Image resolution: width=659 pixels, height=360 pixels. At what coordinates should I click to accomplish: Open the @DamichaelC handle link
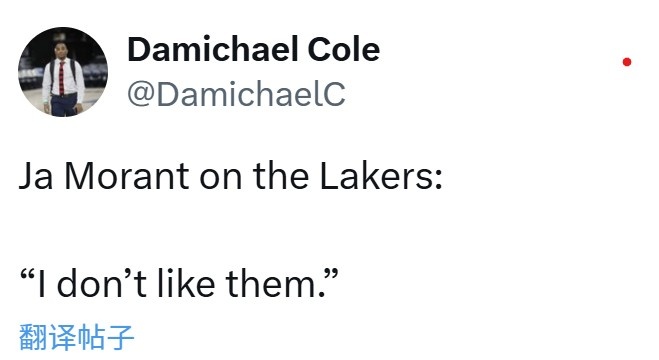pyautogui.click(x=237, y=94)
